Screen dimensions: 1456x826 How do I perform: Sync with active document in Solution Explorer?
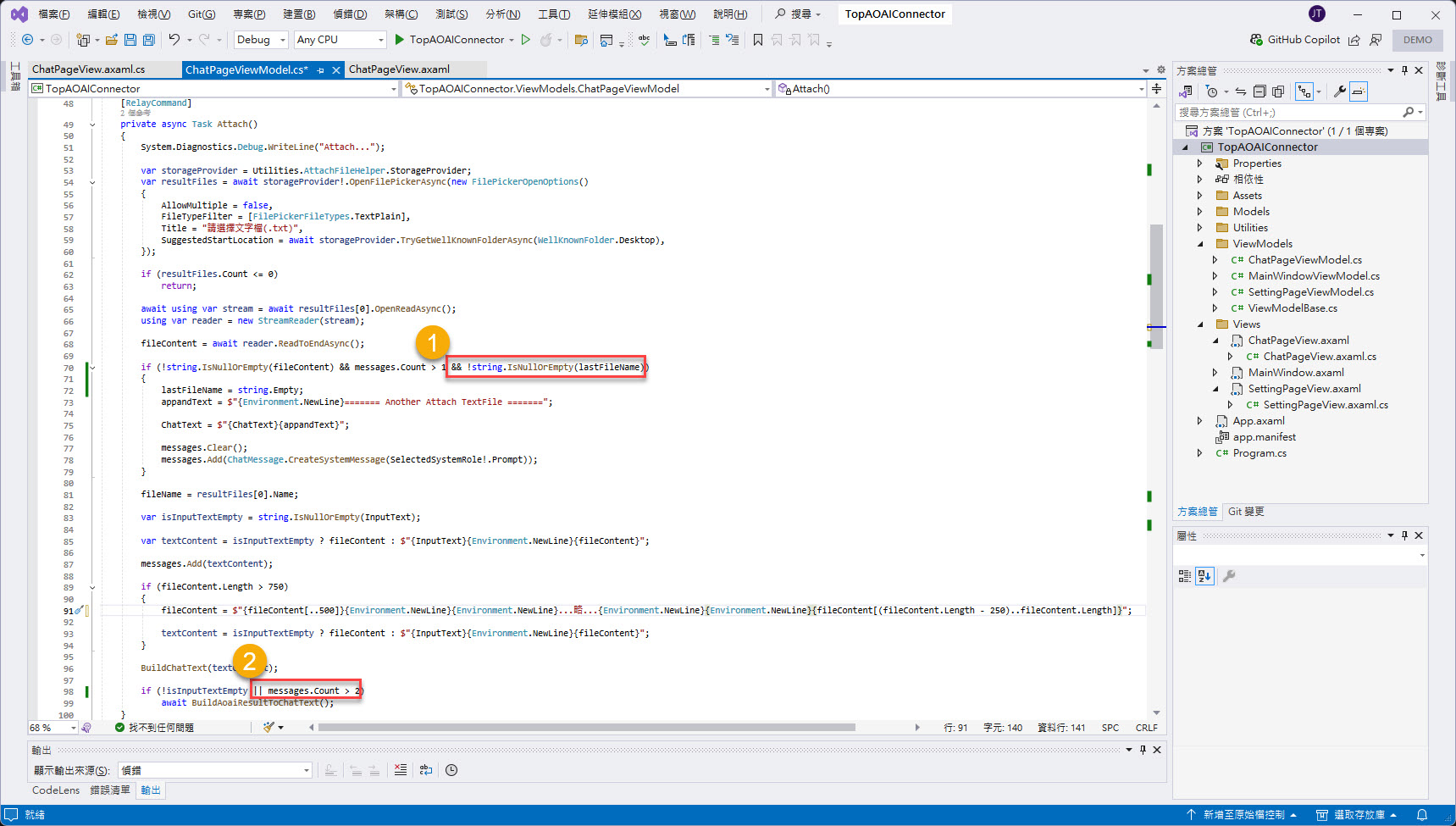1241,91
